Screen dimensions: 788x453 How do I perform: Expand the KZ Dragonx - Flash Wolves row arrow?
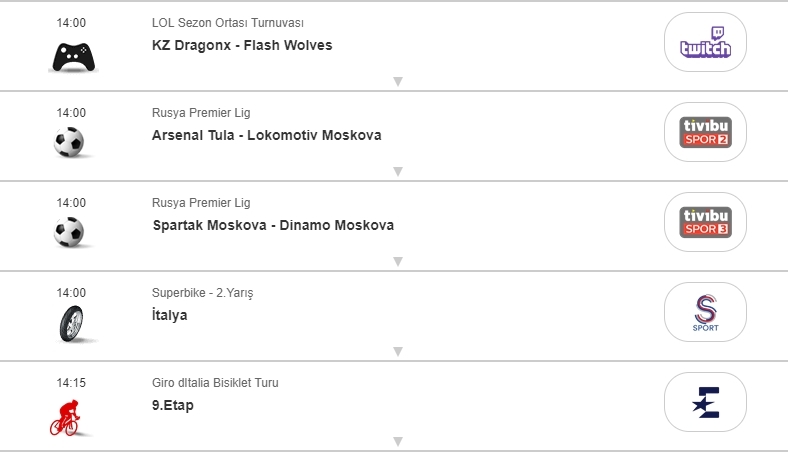[x=397, y=81]
